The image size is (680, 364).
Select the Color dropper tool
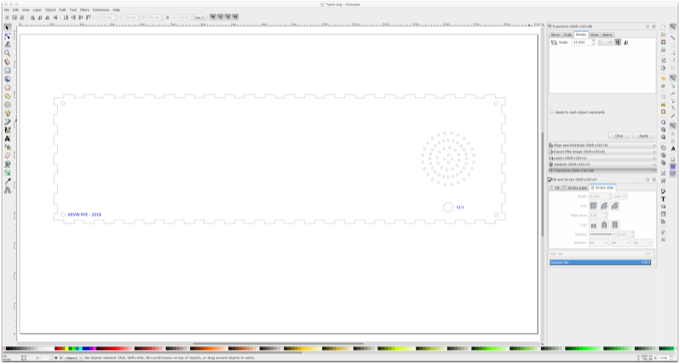7,181
